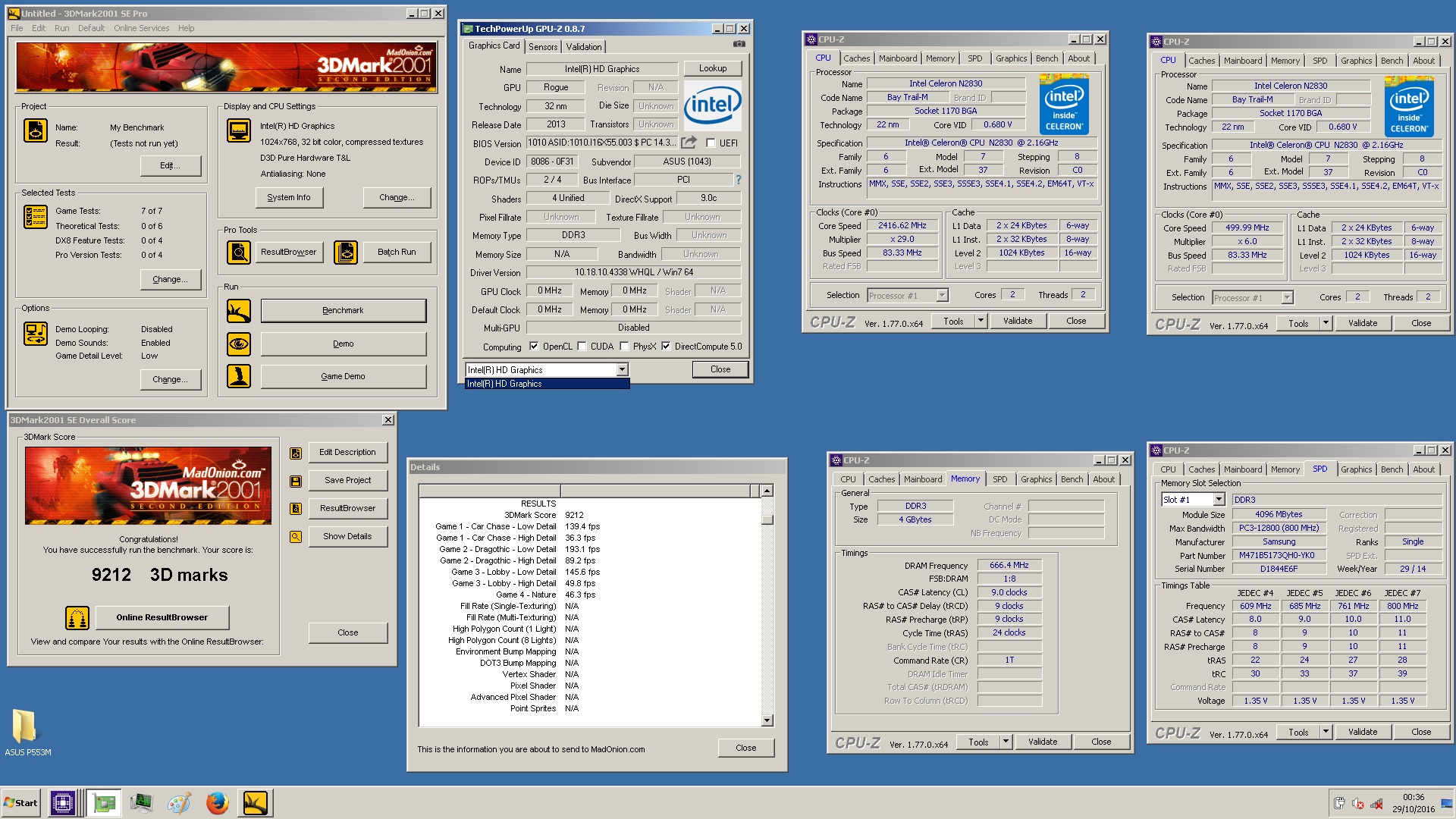Open Tools dropdown arrow in Memory CPU-Z window
This screenshot has width=1456, height=819.
pos(1006,742)
